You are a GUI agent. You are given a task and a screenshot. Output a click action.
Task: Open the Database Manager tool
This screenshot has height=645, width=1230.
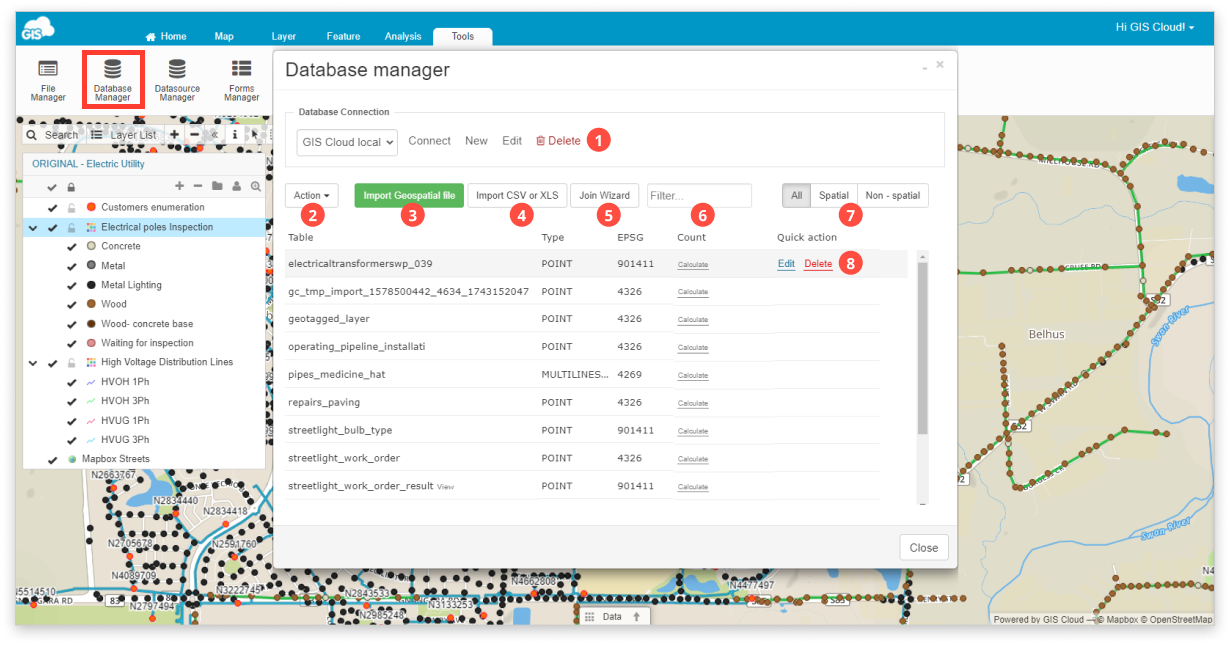click(113, 80)
